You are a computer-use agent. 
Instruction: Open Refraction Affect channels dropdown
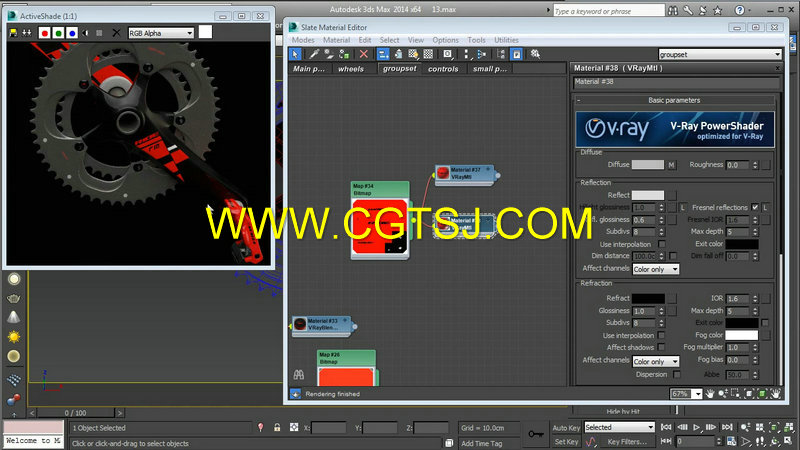(656, 361)
